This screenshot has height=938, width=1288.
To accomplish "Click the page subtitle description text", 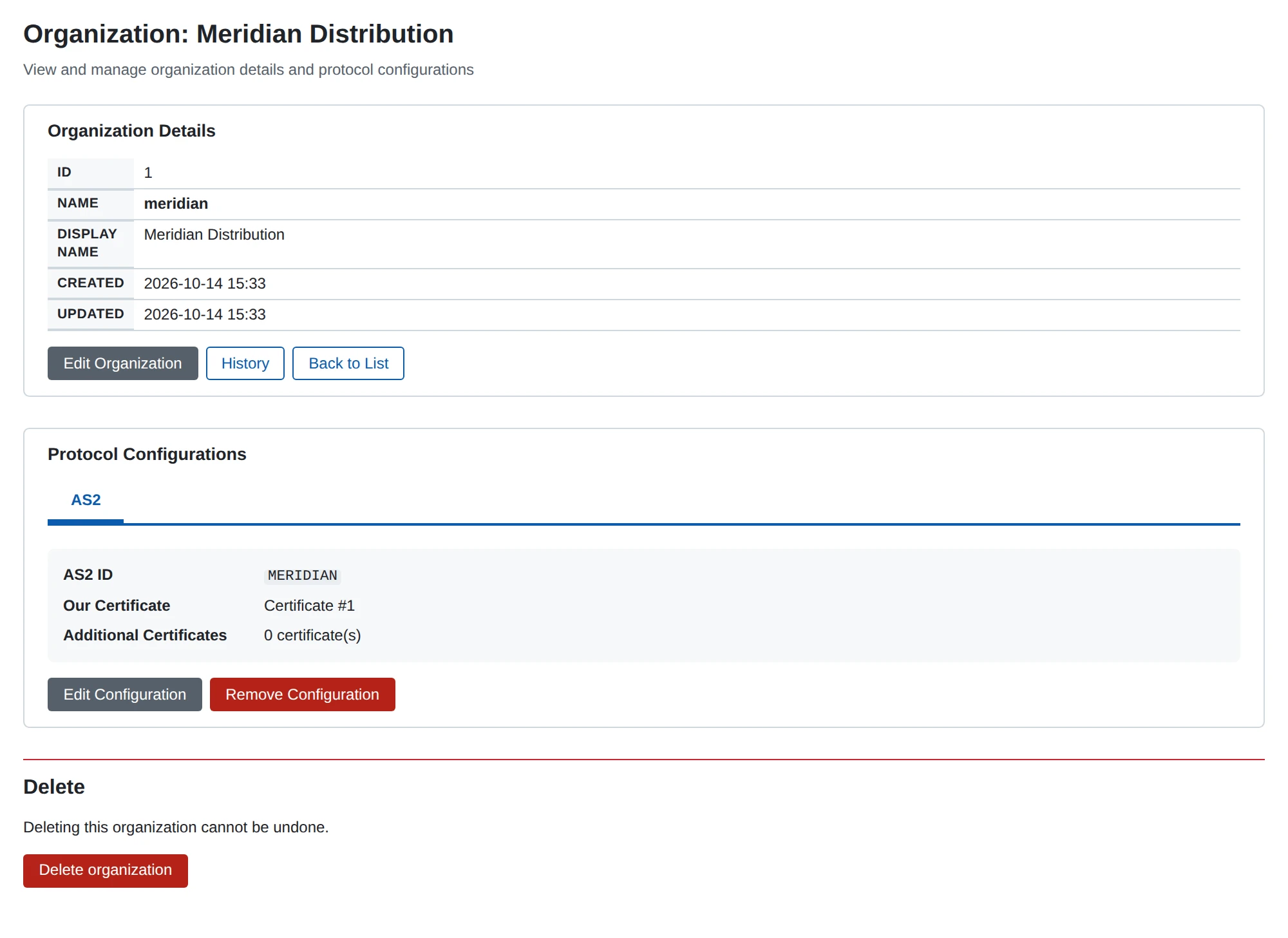I will point(249,70).
